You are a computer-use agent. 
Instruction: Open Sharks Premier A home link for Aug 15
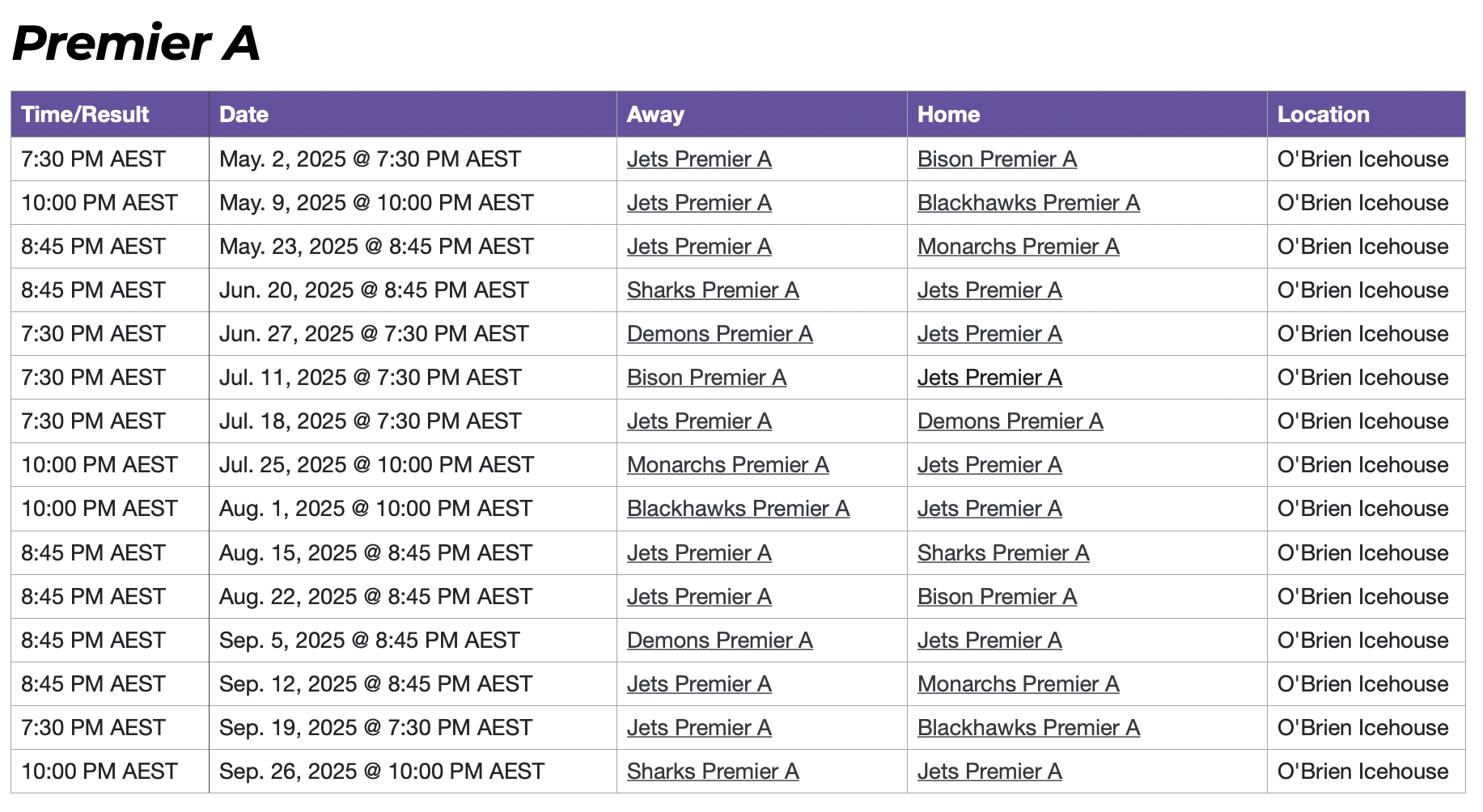(x=1003, y=553)
